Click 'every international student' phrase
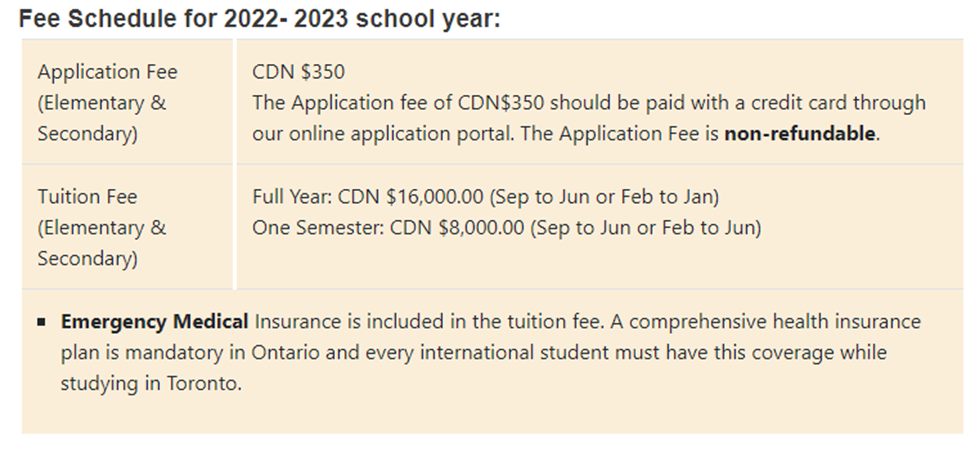975x457 pixels. [483, 353]
